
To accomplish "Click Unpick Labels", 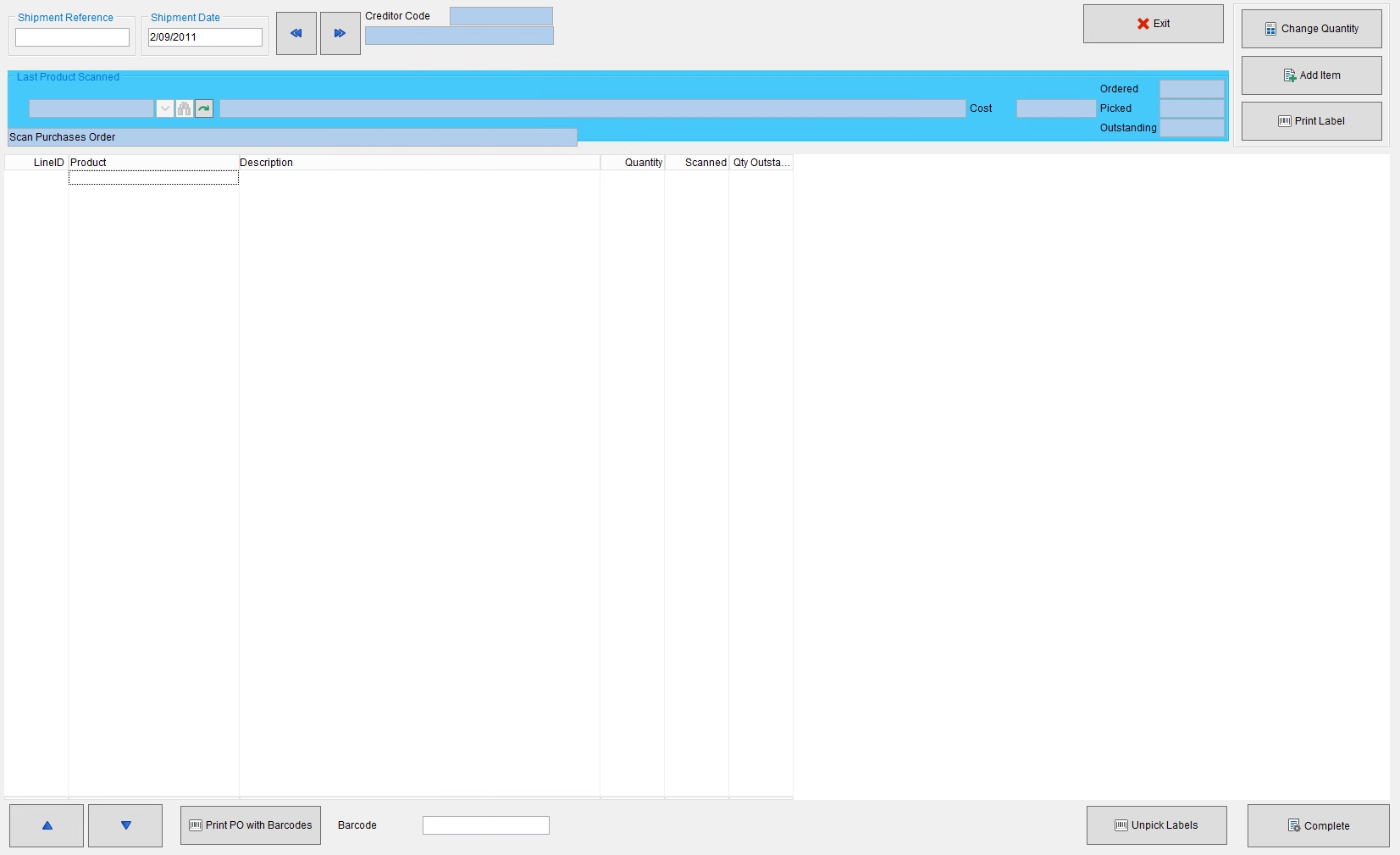I will tap(1156, 825).
